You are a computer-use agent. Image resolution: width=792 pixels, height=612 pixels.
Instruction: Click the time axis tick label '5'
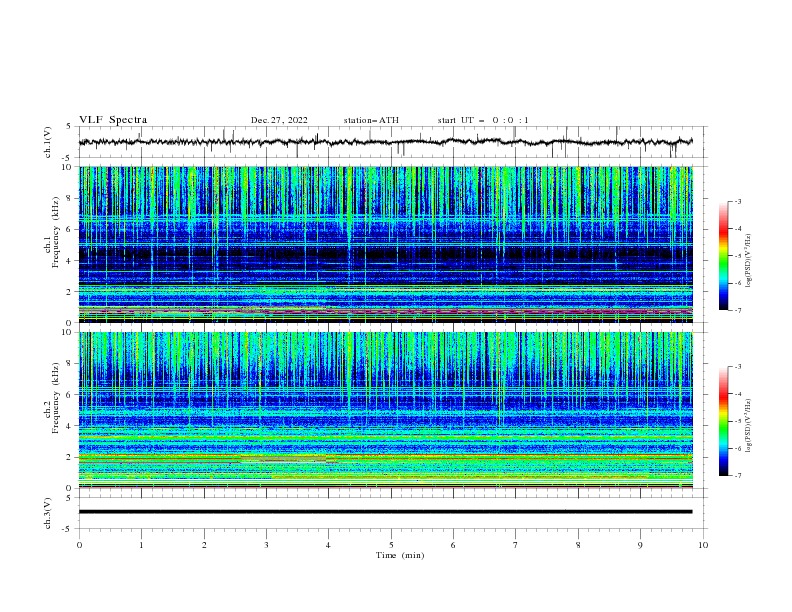pos(391,545)
